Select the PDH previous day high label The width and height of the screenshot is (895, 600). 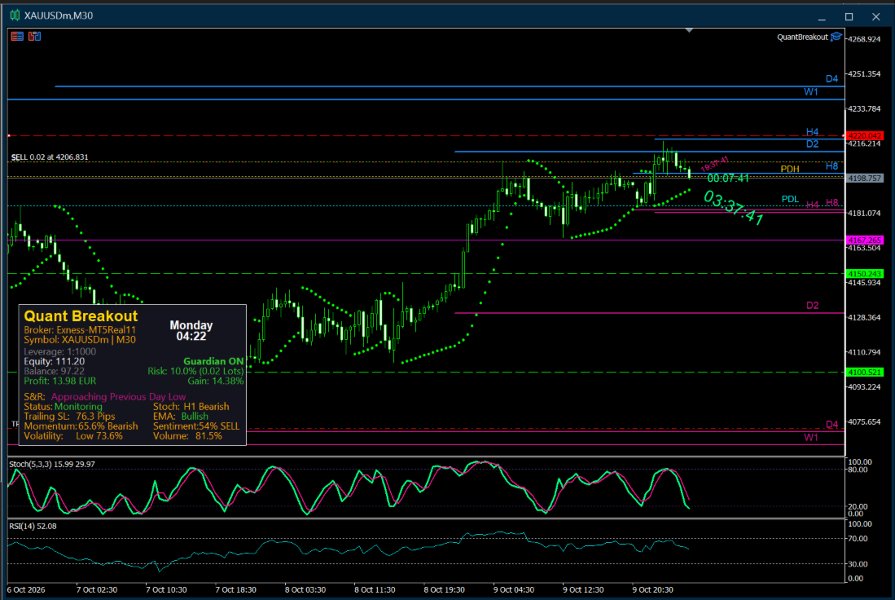click(x=790, y=169)
